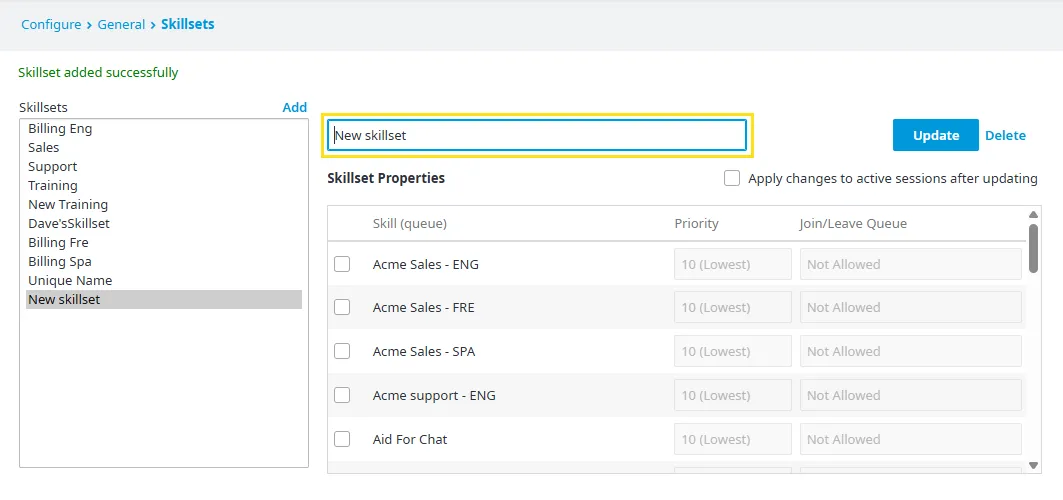Choose the Training skillset
This screenshot has height=500, width=1063.
(164, 186)
